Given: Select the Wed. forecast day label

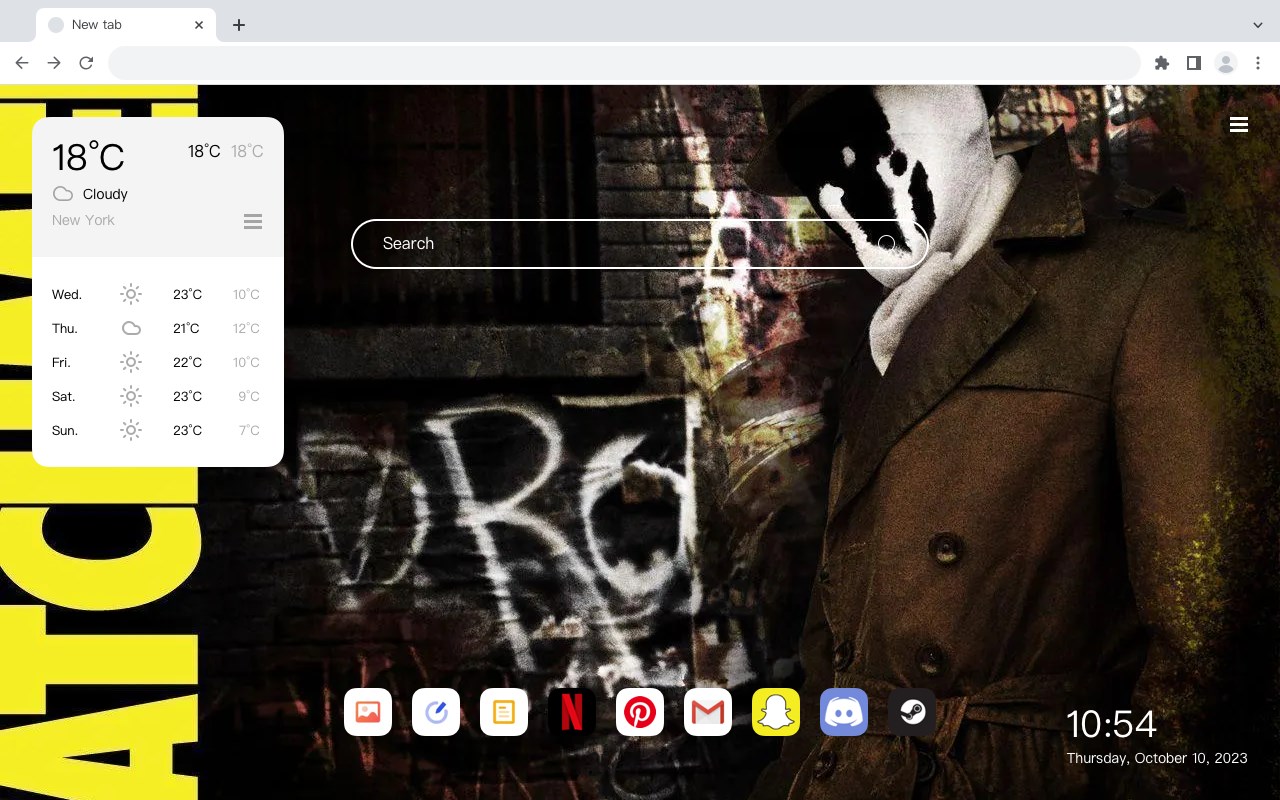Looking at the screenshot, I should pos(67,294).
